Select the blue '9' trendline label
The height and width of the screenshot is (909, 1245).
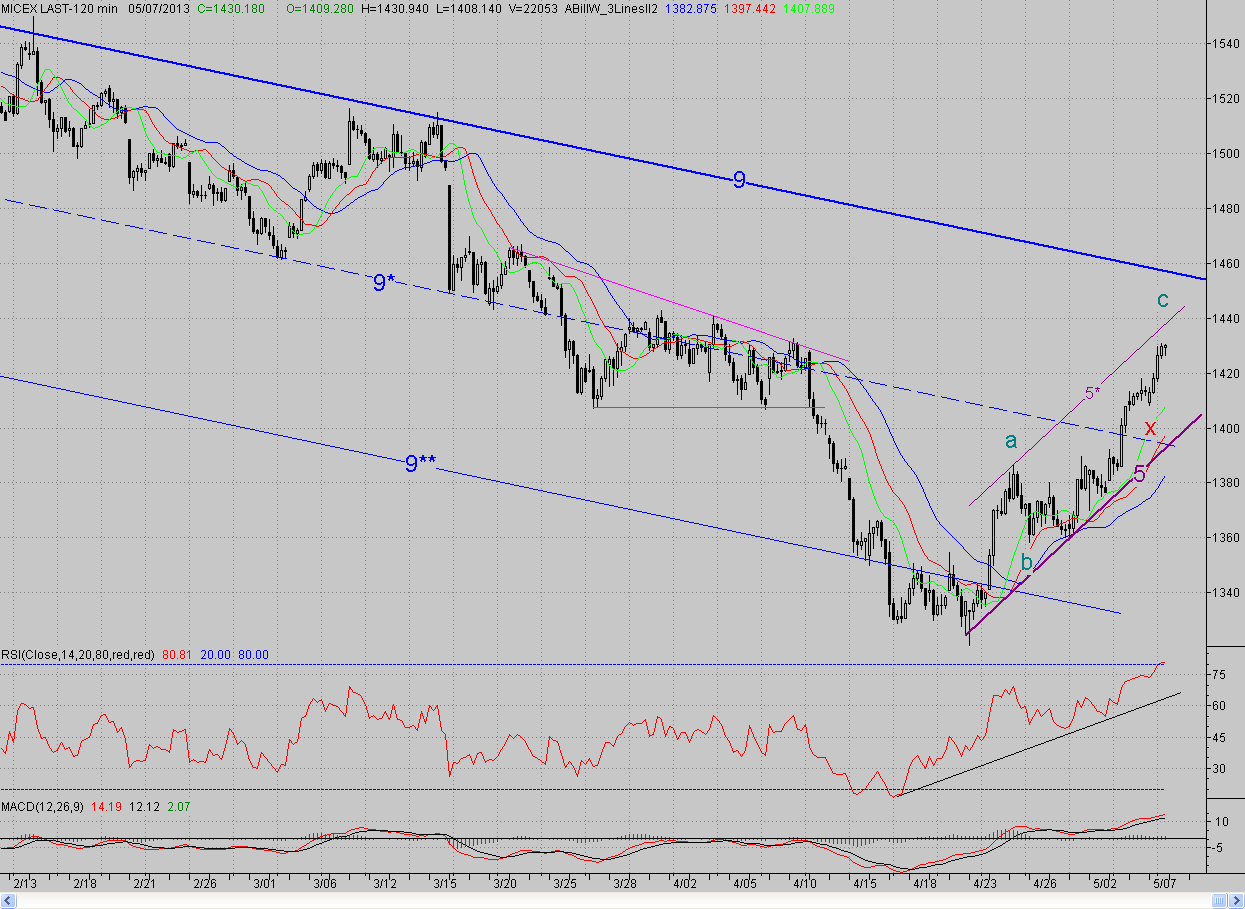click(x=739, y=180)
